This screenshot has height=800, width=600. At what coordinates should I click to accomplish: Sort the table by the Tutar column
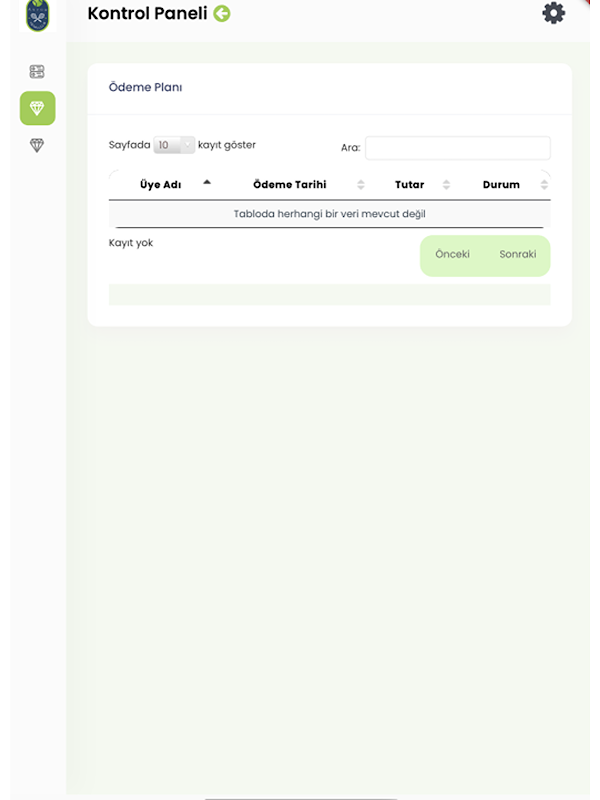[x=409, y=185]
